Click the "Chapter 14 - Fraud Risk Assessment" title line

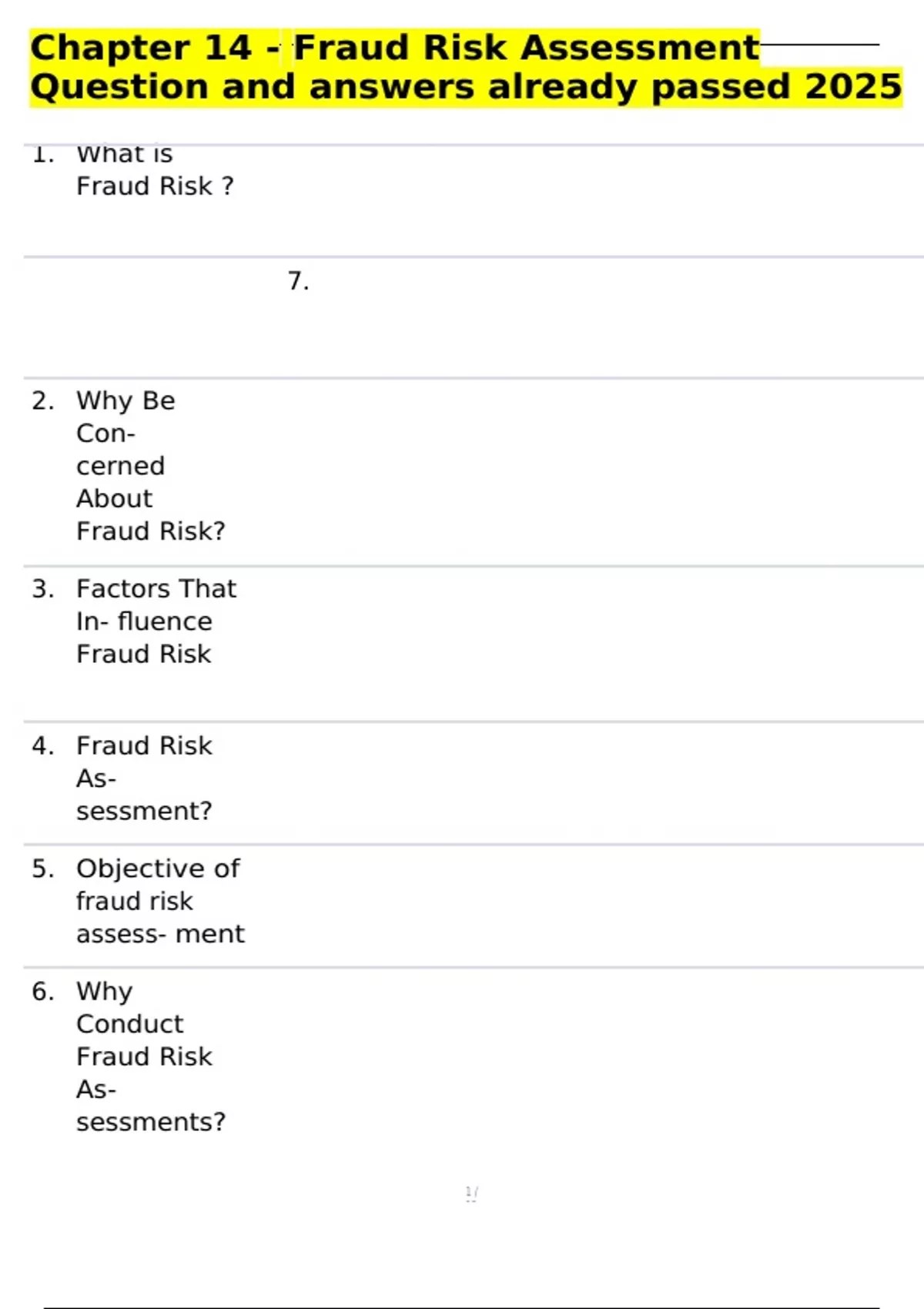[x=394, y=48]
